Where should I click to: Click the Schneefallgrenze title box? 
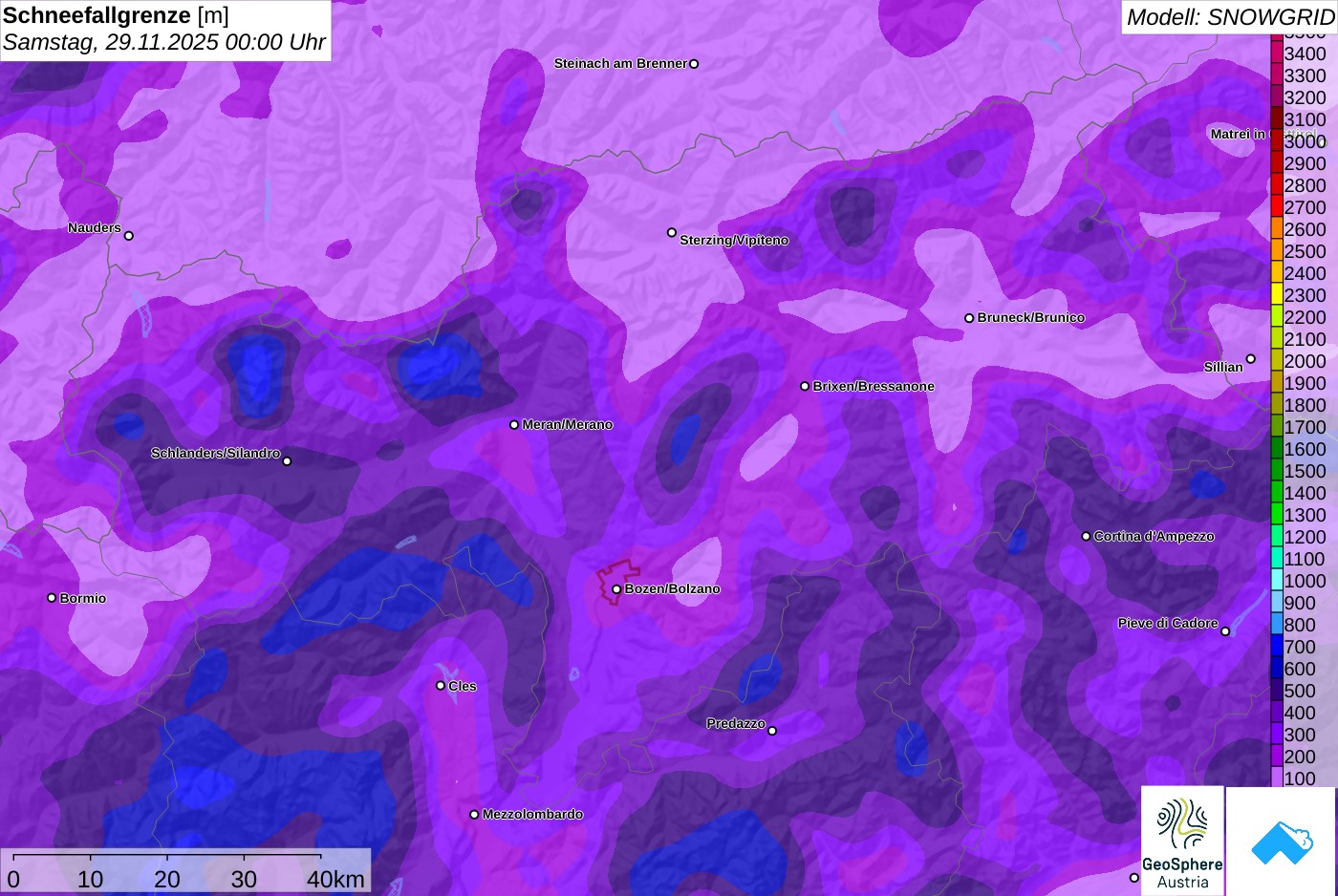165,30
